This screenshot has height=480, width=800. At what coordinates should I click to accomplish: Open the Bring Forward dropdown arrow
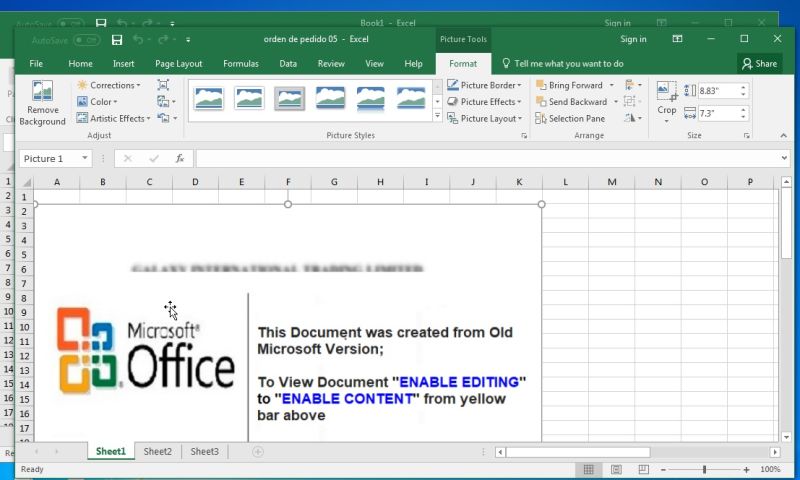click(x=611, y=85)
